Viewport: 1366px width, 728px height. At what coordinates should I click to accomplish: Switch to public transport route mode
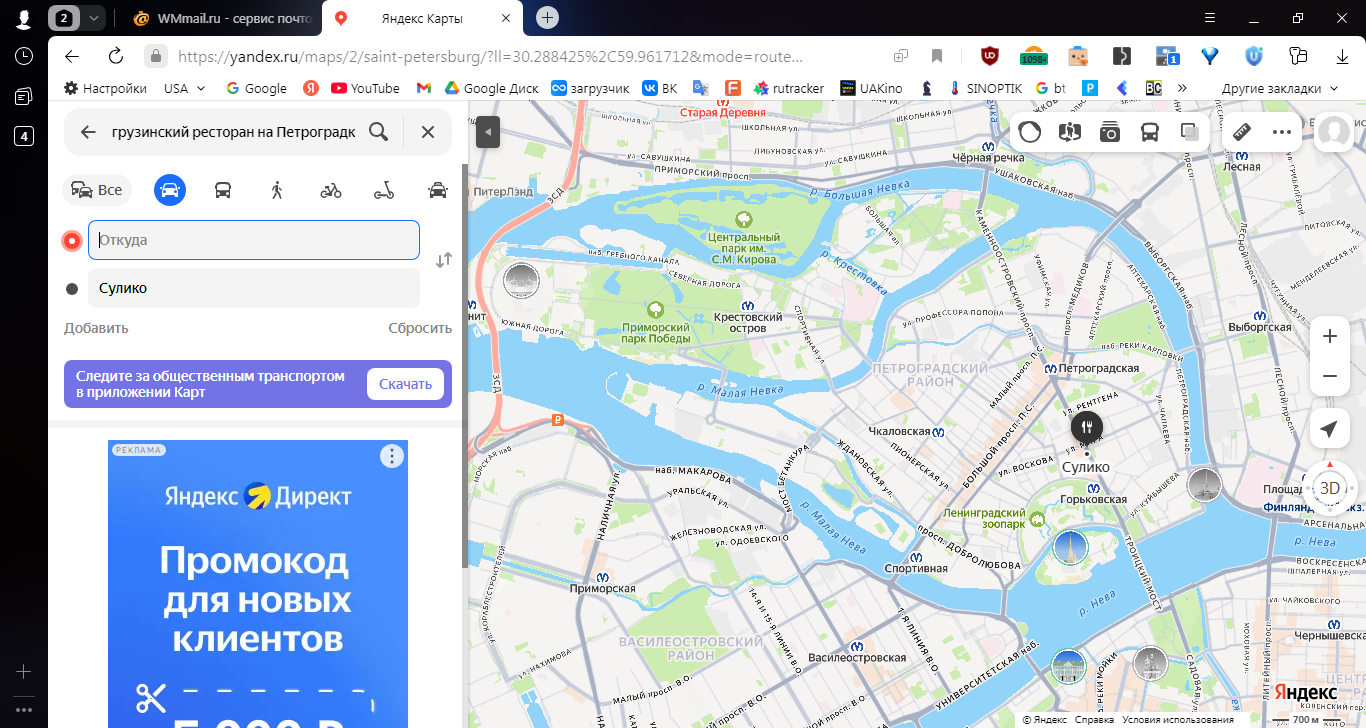click(223, 190)
